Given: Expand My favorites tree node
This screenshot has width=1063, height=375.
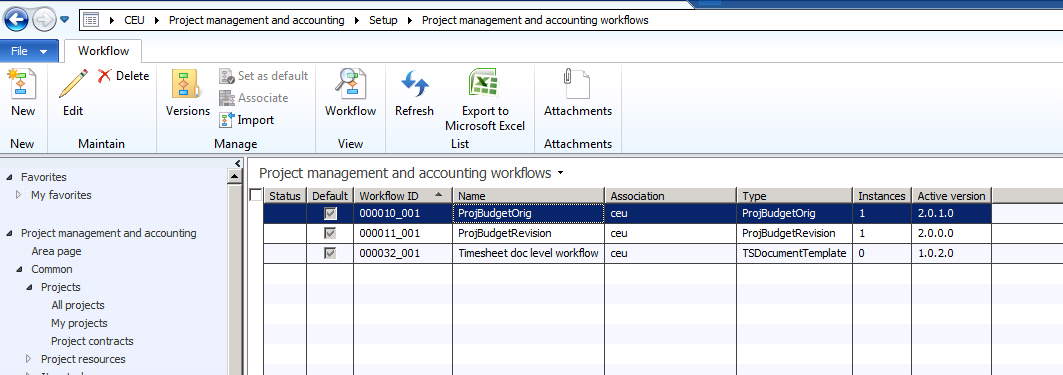Looking at the screenshot, I should pyautogui.click(x=19, y=195).
